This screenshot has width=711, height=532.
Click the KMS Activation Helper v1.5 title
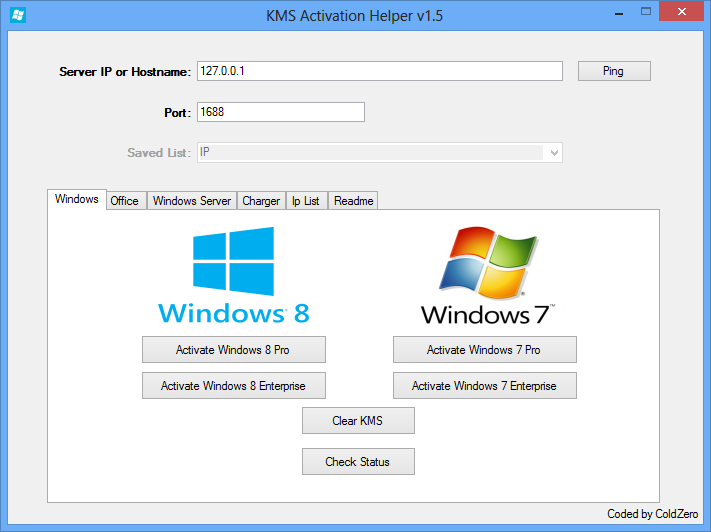click(354, 16)
